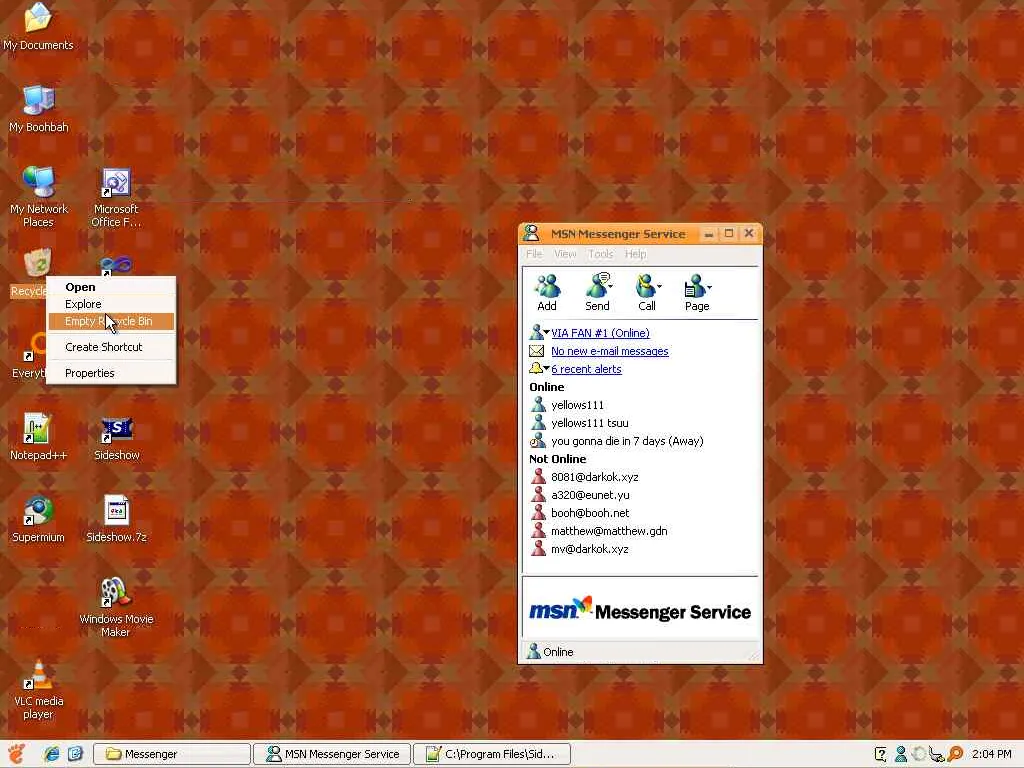Click the MSN Messenger title bar icon
This screenshot has height=768, width=1024.
point(531,233)
